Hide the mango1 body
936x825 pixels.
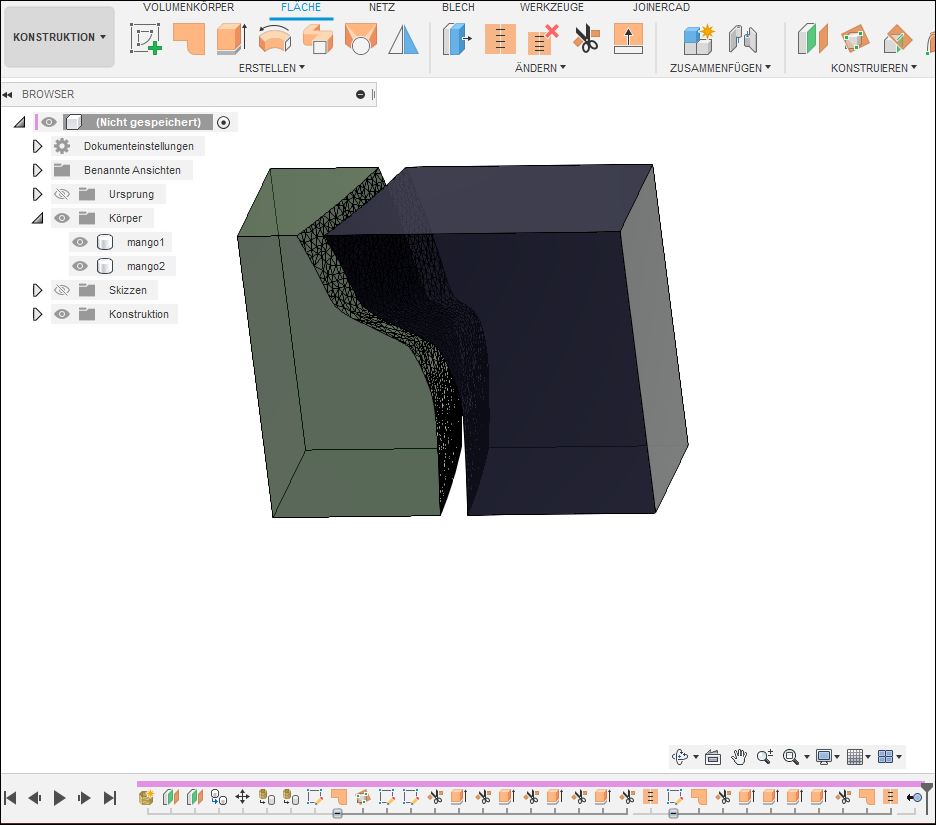[x=80, y=242]
